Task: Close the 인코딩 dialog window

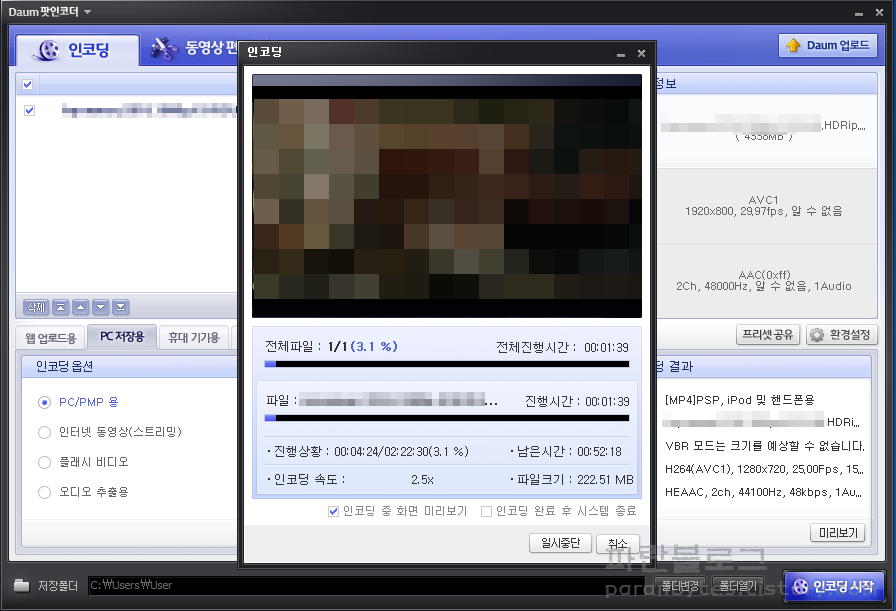Action: point(641,53)
